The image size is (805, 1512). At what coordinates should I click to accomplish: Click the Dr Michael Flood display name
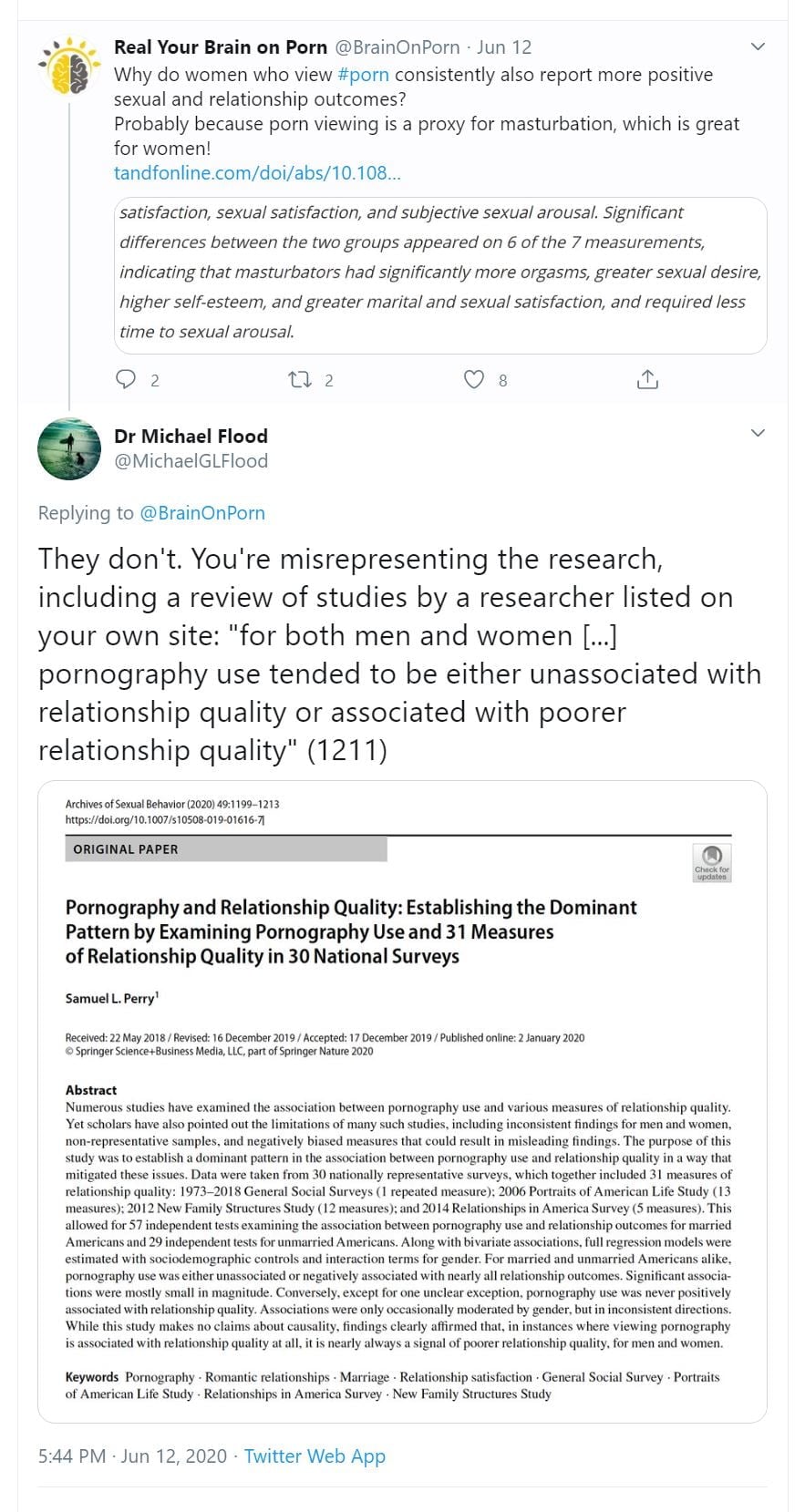click(x=191, y=436)
